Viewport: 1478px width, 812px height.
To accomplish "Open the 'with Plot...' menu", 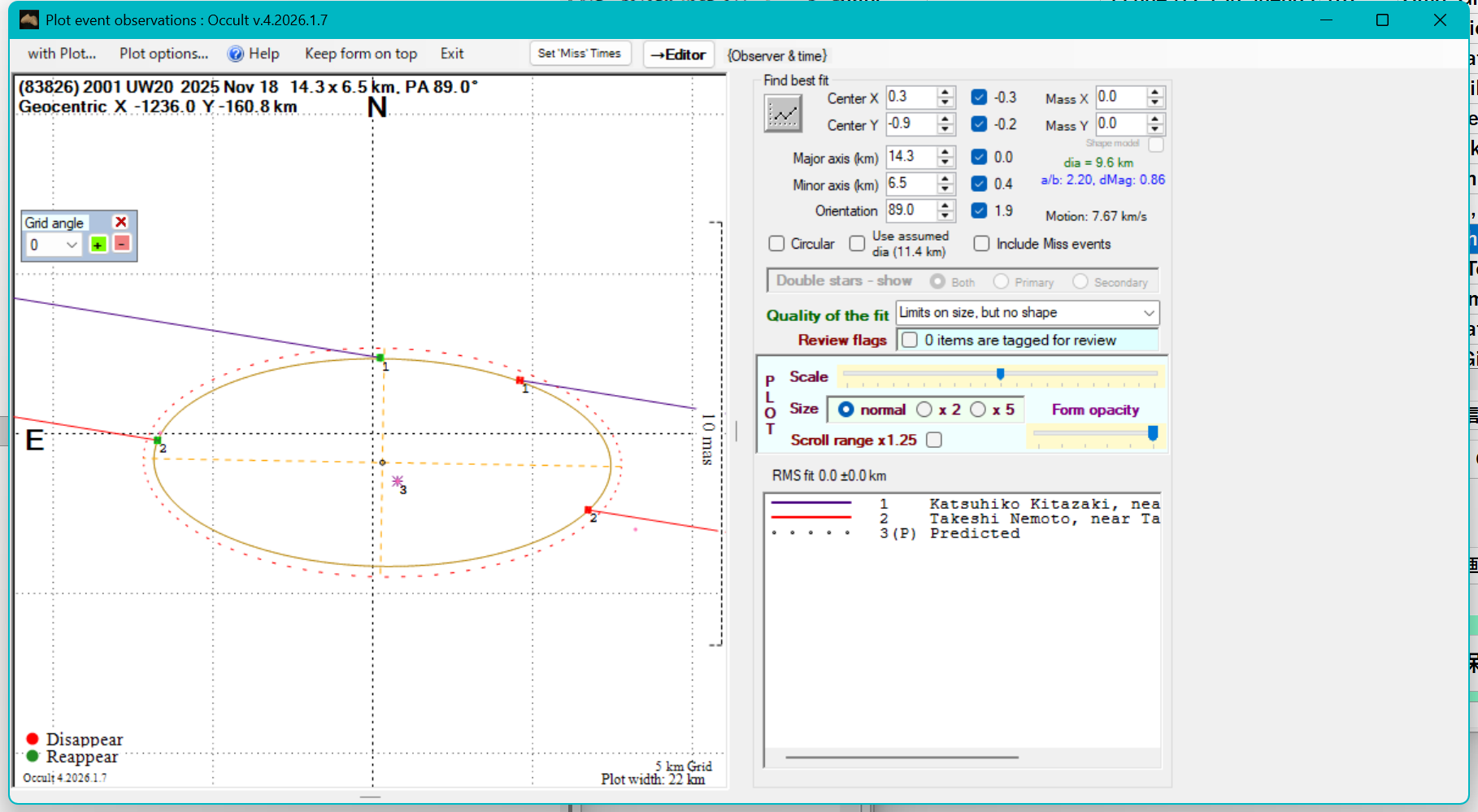I will (62, 54).
